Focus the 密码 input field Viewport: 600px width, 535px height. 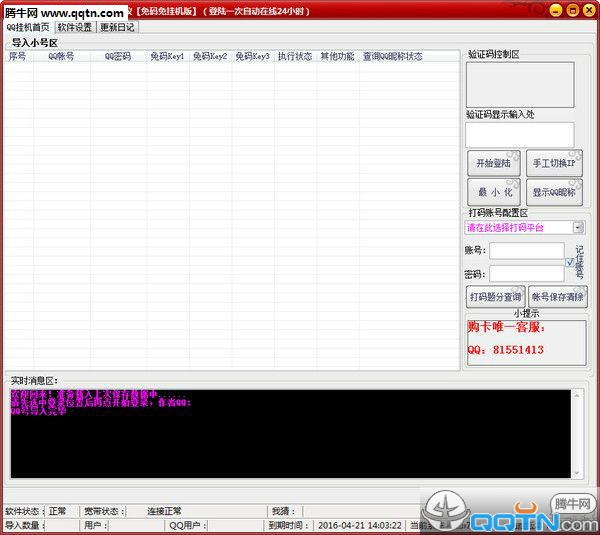click(527, 274)
